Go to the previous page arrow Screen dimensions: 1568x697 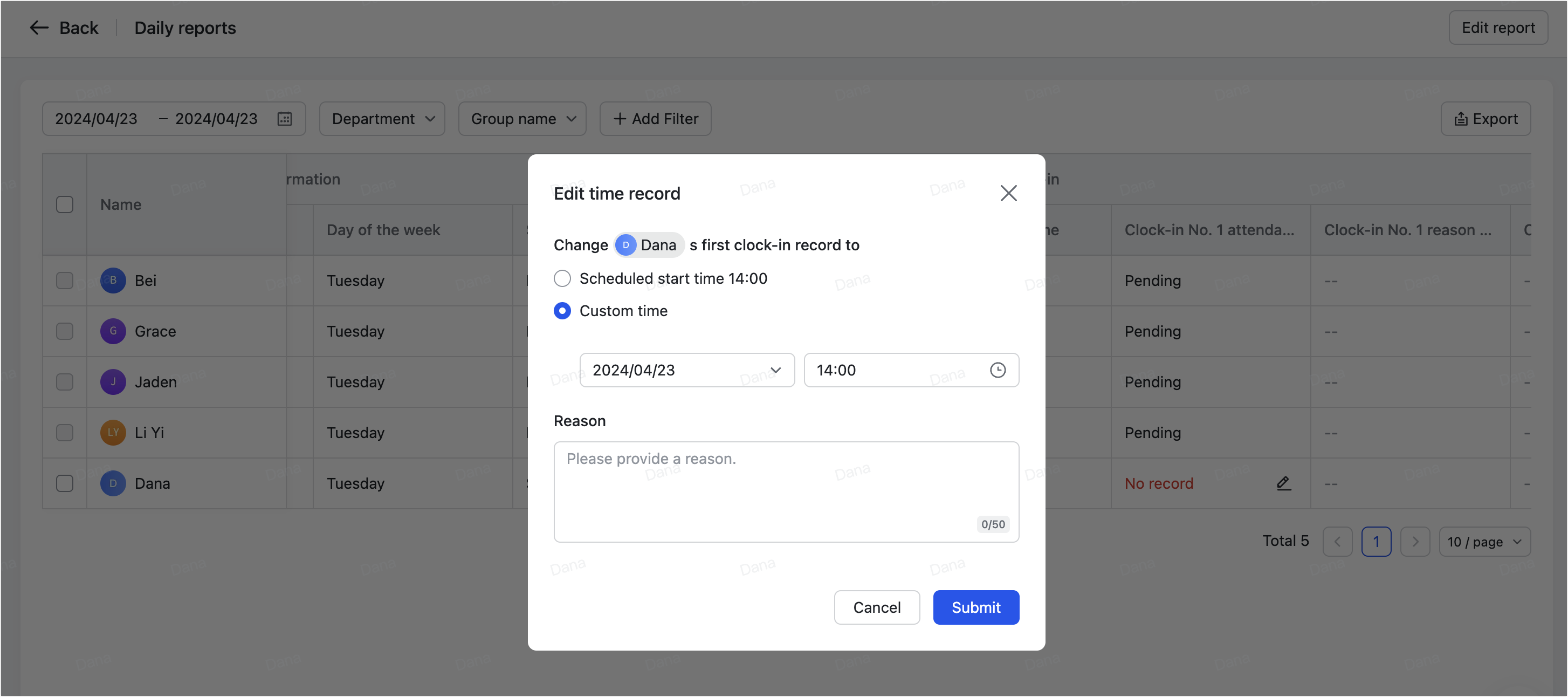point(1337,542)
